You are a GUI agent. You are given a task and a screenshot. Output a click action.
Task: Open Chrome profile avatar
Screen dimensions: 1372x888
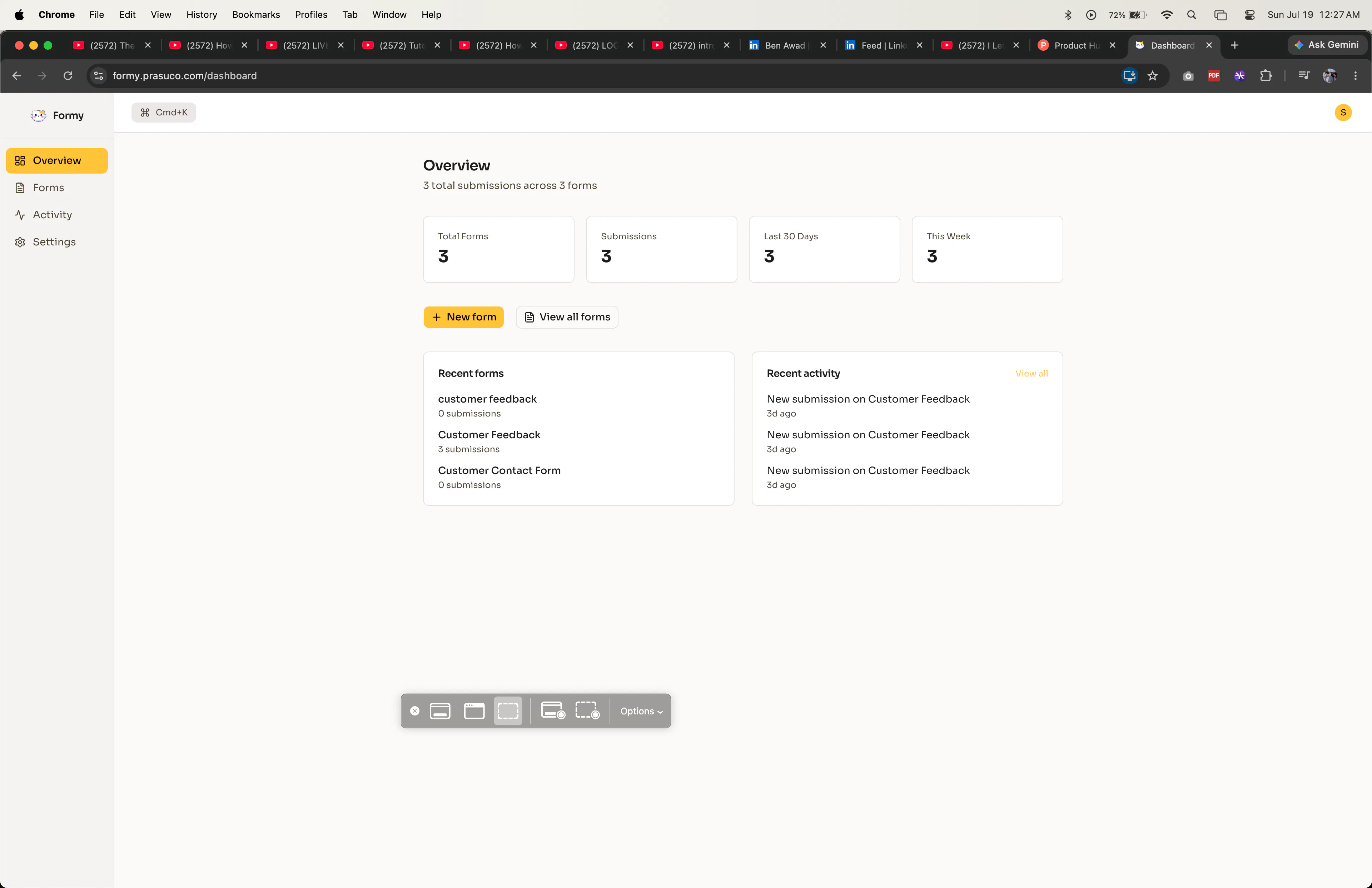pos(1329,75)
